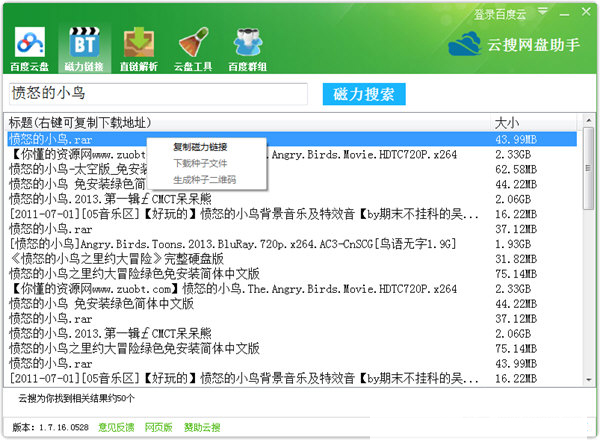Click the 赞助云搜 link
Image resolution: width=600 pixels, height=440 pixels.
(x=203, y=428)
